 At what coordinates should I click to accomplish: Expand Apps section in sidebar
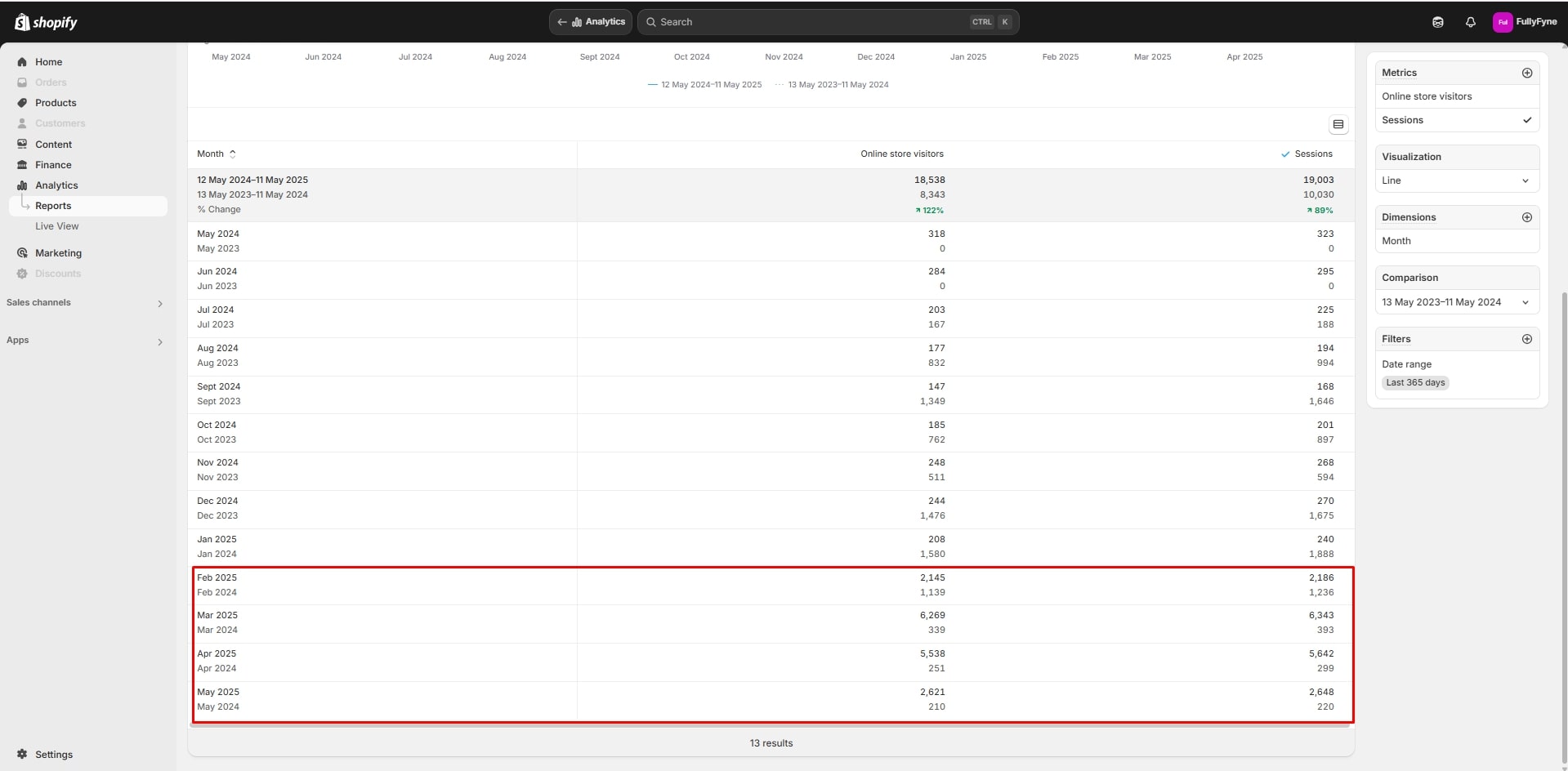[159, 341]
